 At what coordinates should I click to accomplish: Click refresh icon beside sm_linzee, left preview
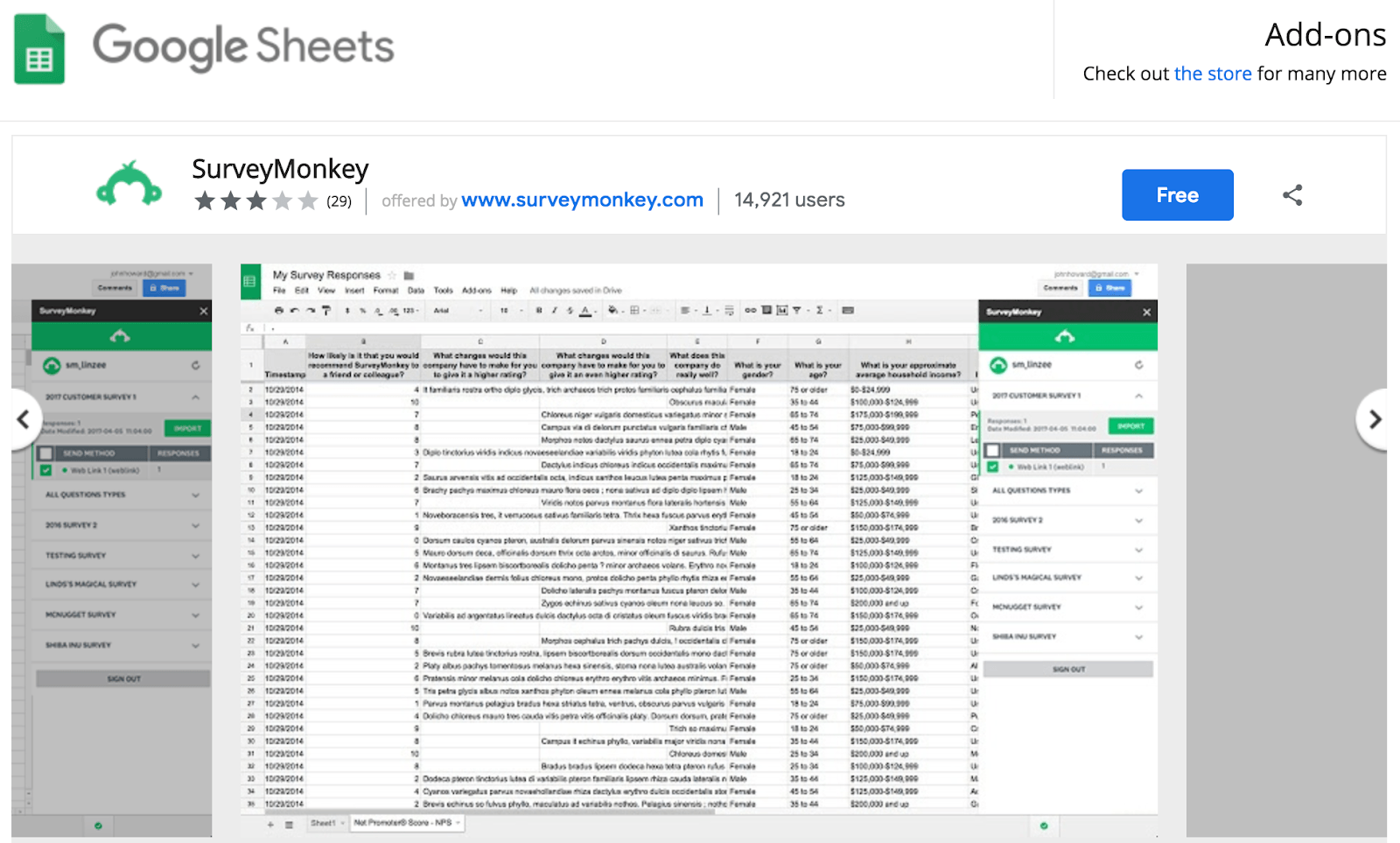(196, 365)
